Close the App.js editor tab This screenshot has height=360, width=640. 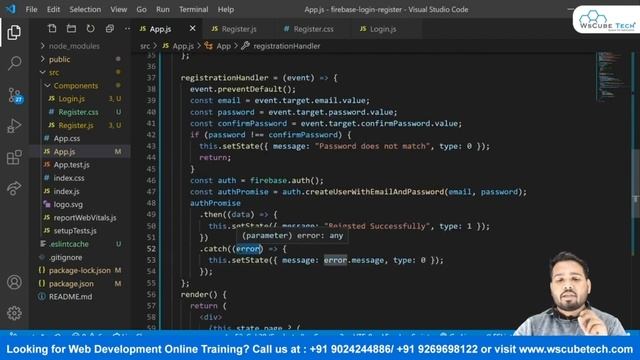(192, 28)
